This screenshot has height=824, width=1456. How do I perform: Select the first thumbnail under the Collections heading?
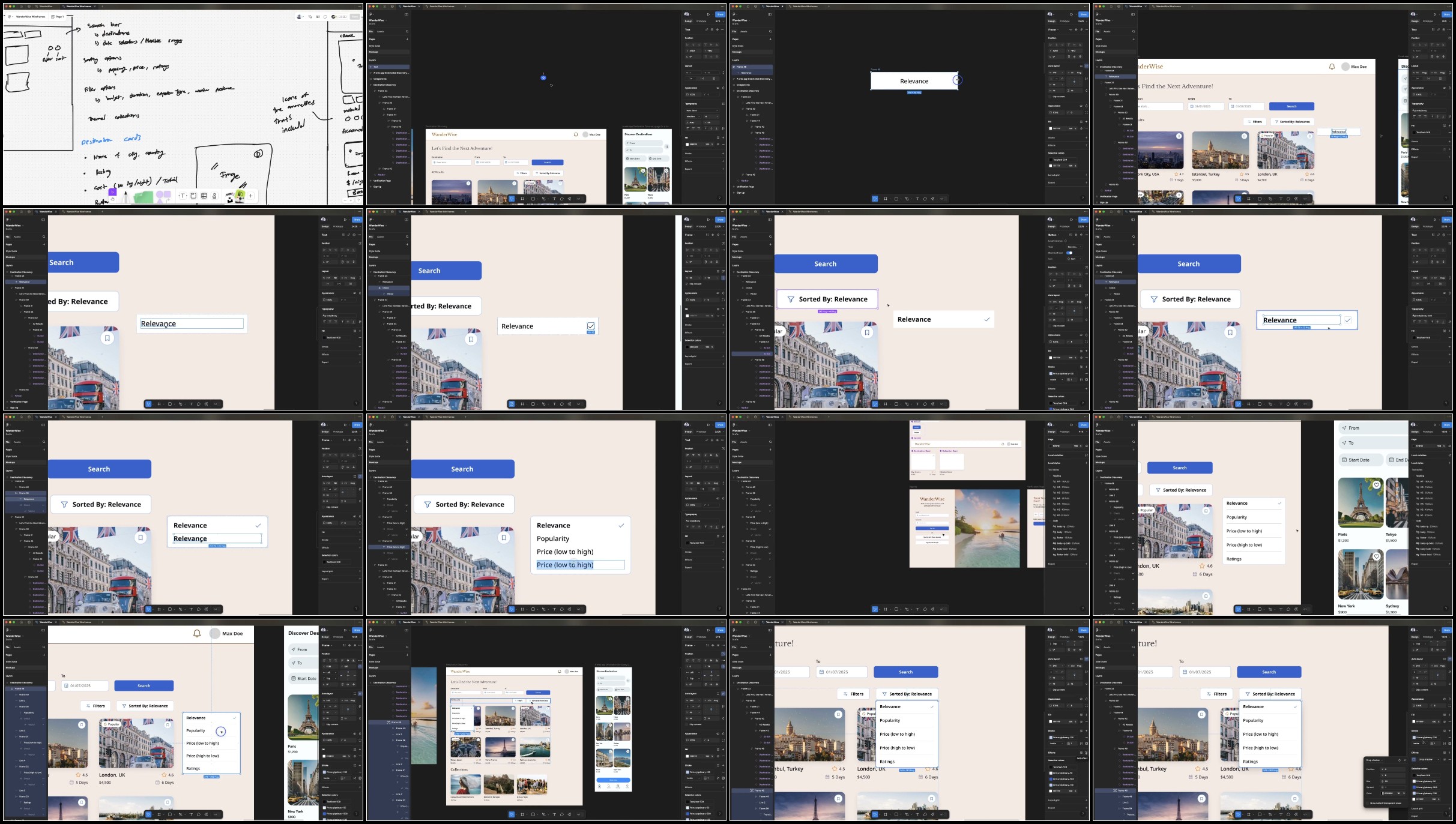click(x=466, y=784)
